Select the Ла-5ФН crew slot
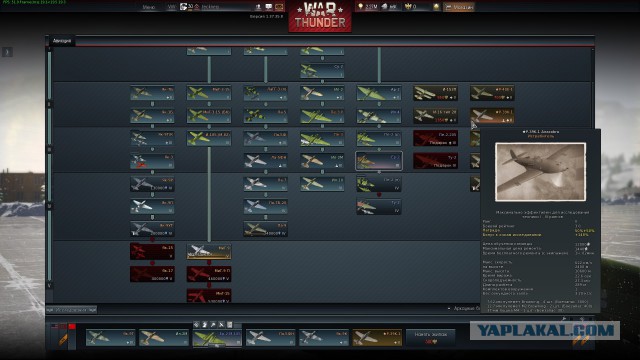 point(270,338)
